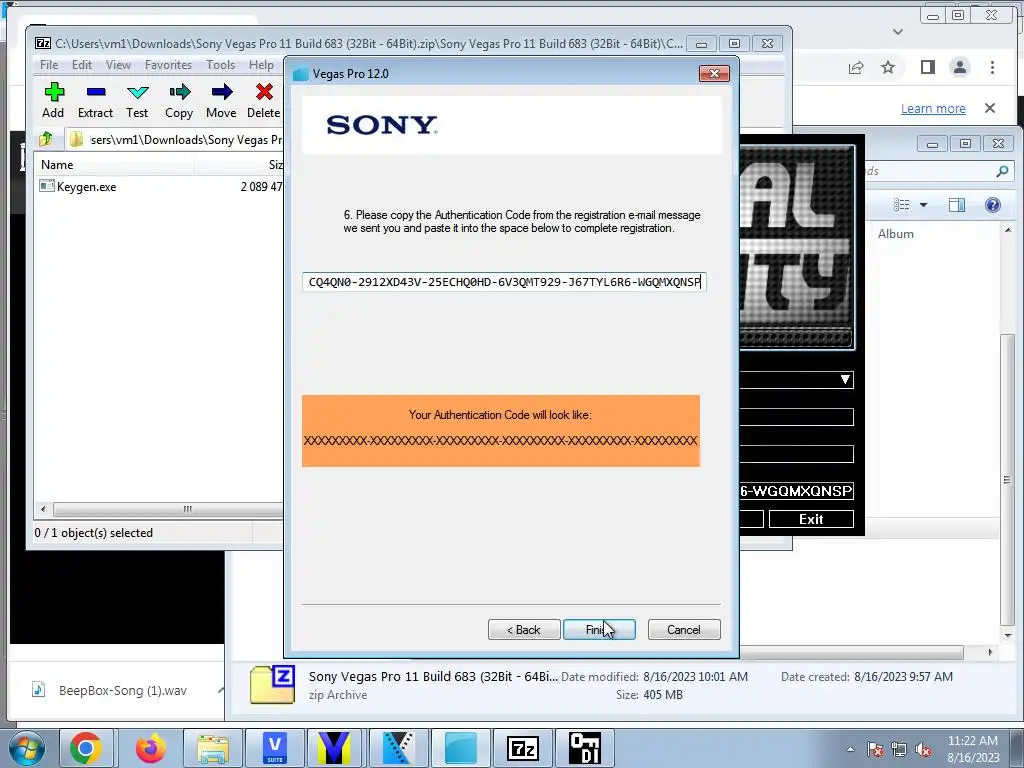Click the network tray icon
Viewport: 1024px width, 768px height.
pos(899,750)
